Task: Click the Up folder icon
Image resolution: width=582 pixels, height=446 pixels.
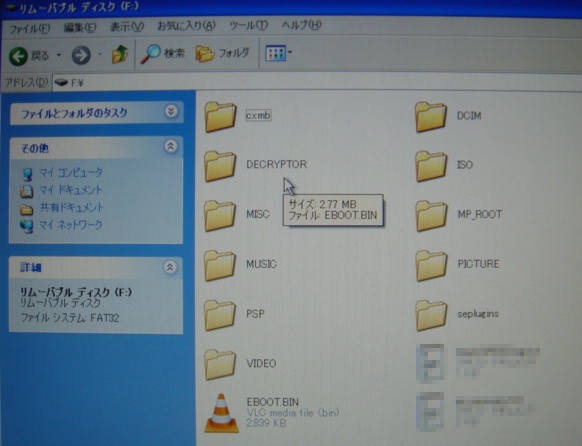Action: (x=120, y=55)
